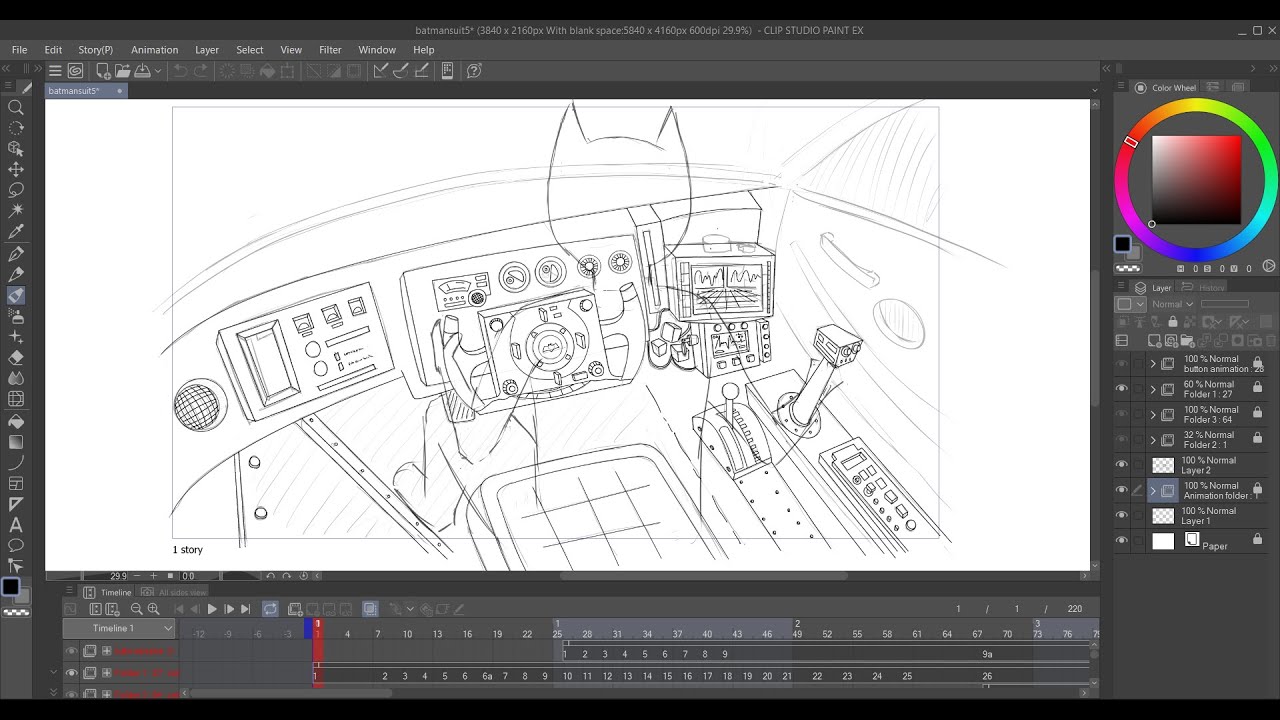
Task: Select the Eyedropper tool
Action: [x=16, y=232]
